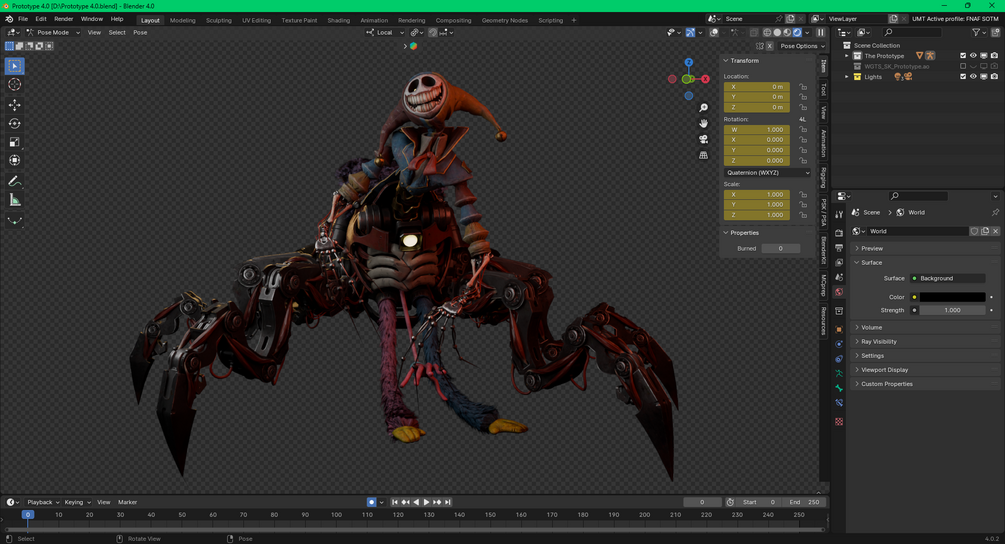Expand the Ray Visibility panel
This screenshot has height=544, width=1005.
tap(880, 342)
